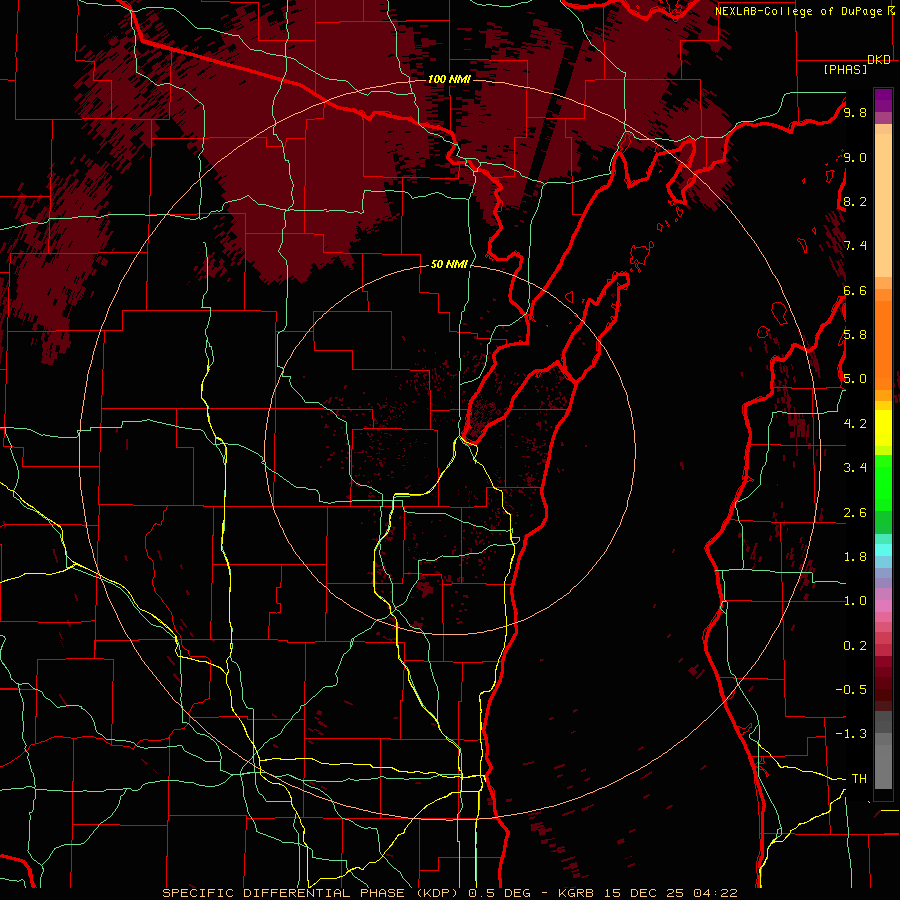Viewport: 900px width, 900px height.
Task: Click the -0.5 scale value
Action: (x=851, y=690)
